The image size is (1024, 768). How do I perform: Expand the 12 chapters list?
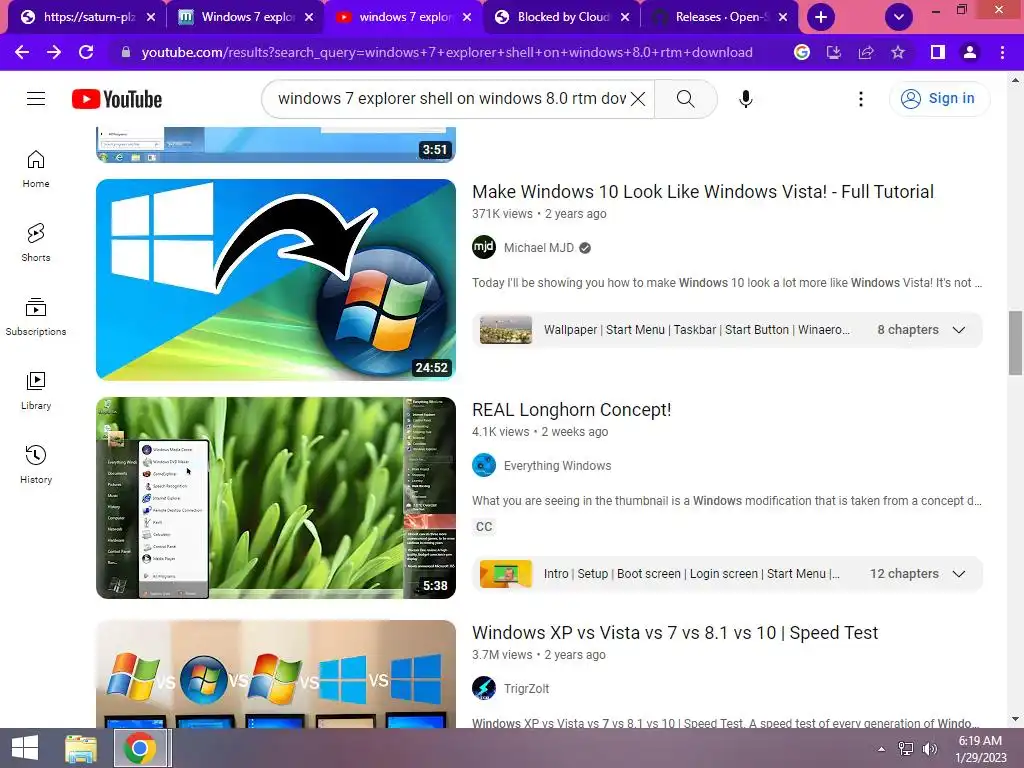point(958,574)
